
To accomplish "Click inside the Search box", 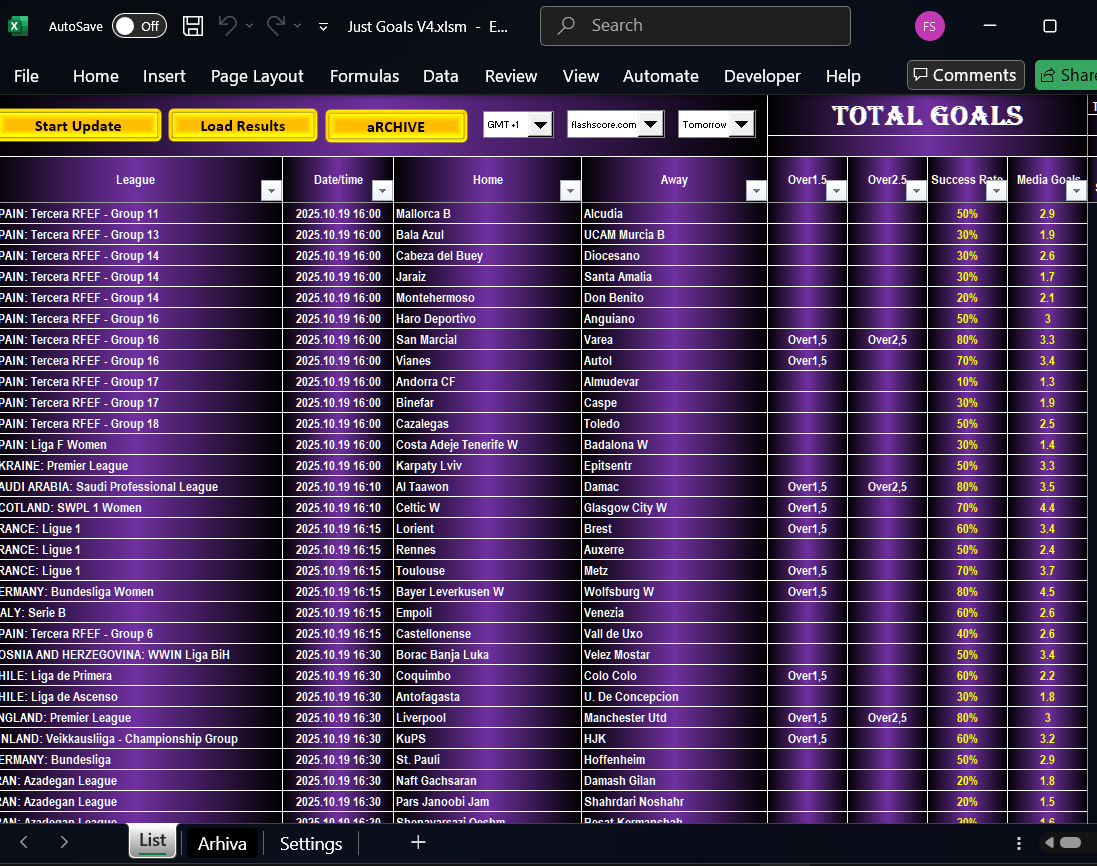I will click(695, 26).
